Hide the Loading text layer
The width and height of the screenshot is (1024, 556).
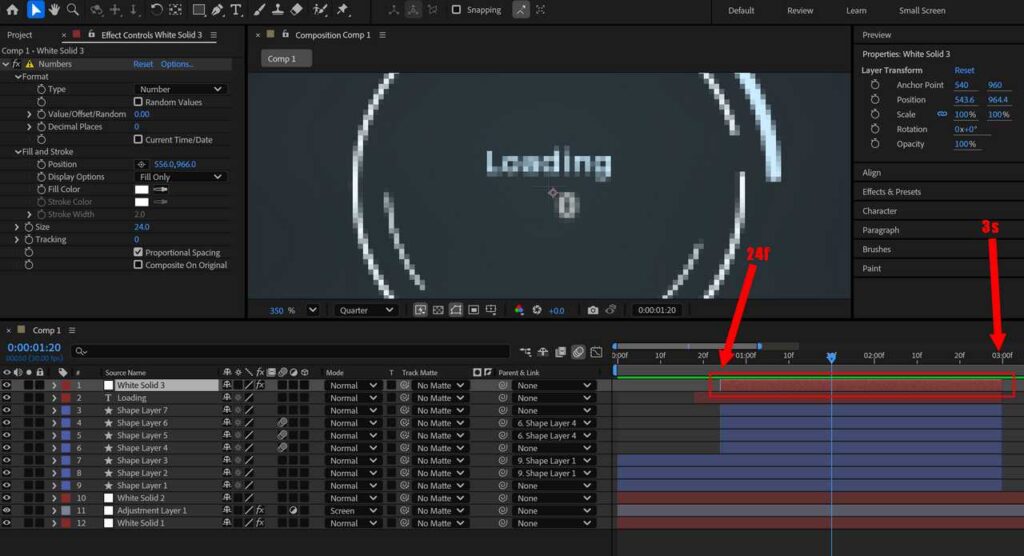click(7, 398)
